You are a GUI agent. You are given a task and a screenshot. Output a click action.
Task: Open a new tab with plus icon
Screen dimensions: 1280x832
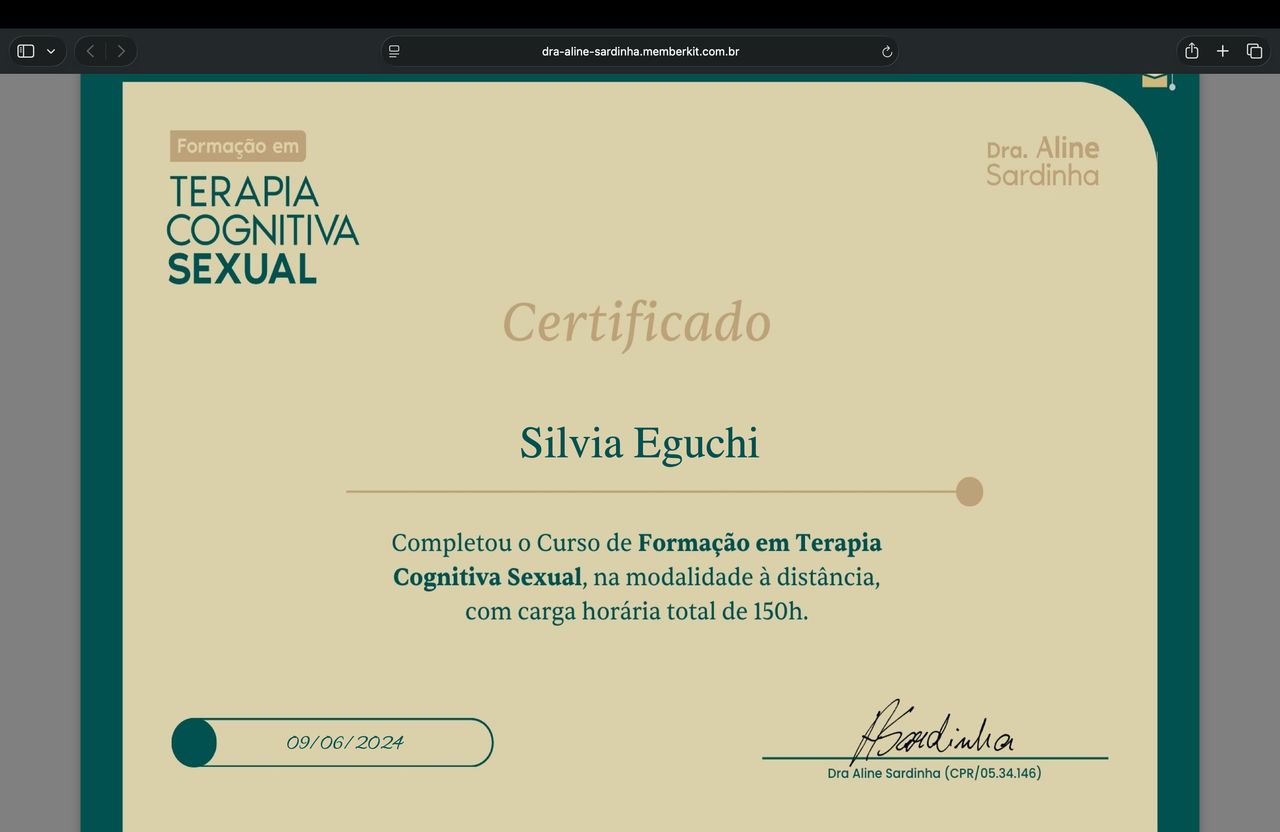point(1222,51)
